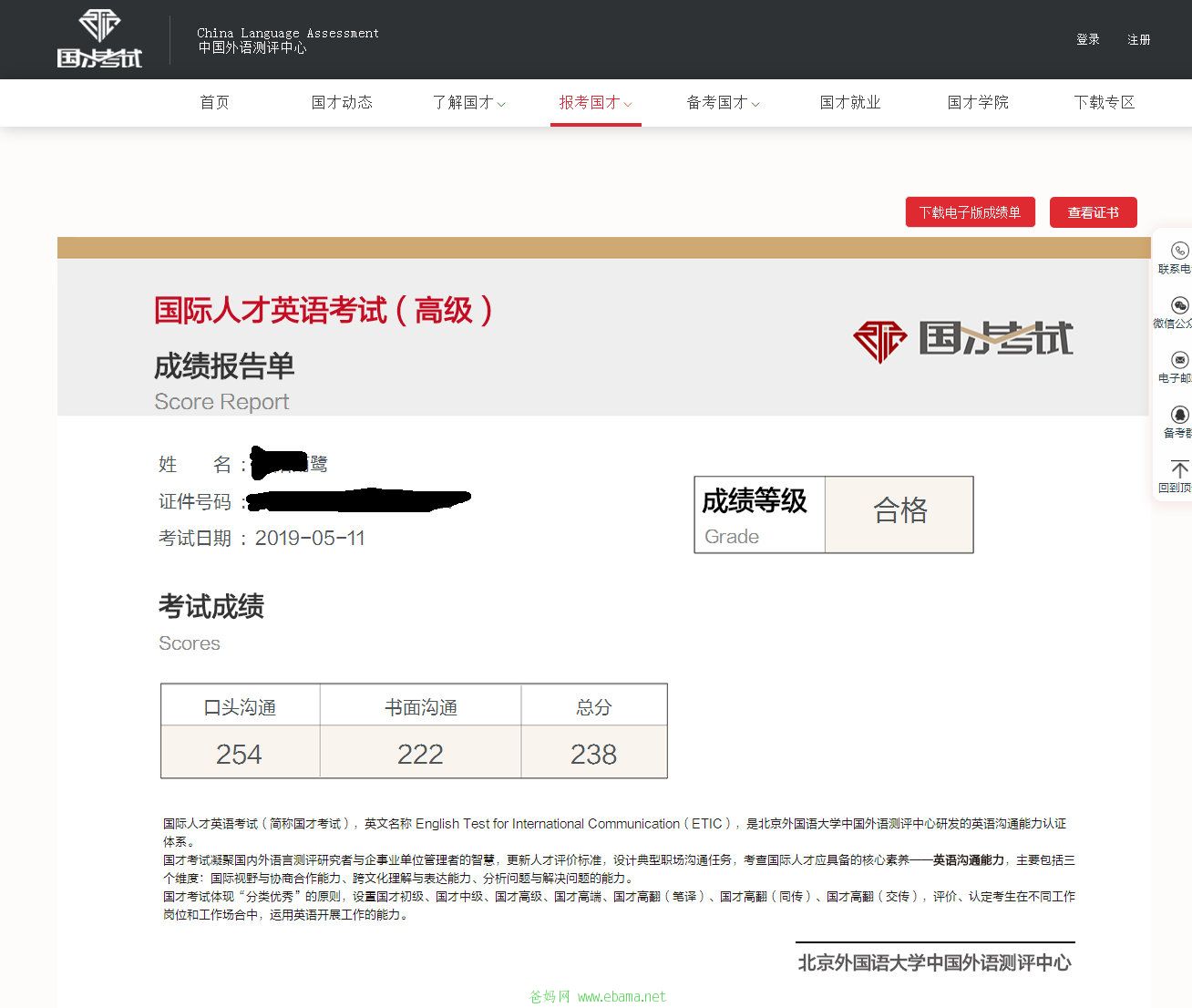The width and height of the screenshot is (1192, 1008).
Task: Click the 成绩报告单 heading
Action: [224, 365]
